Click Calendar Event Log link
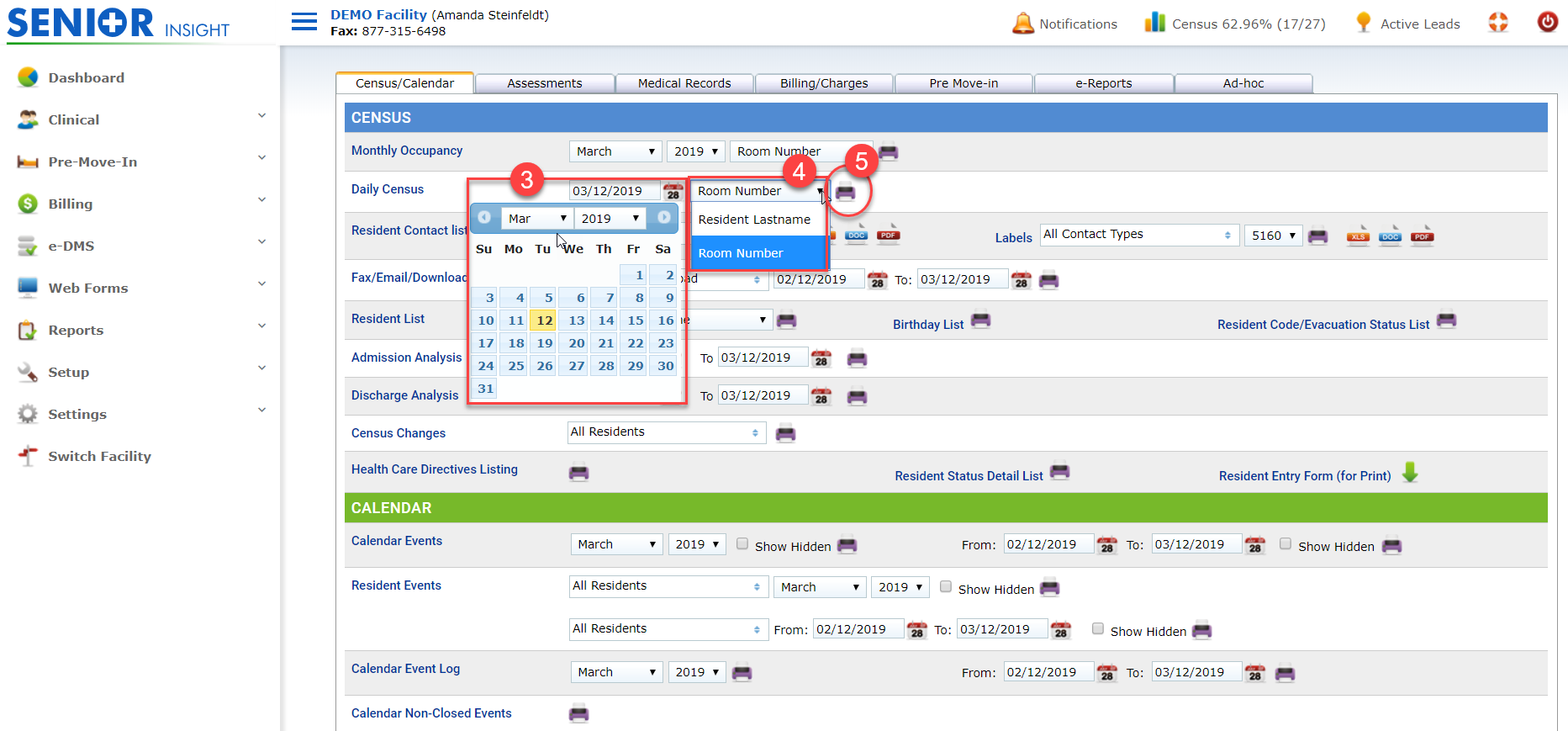Image resolution: width=1568 pixels, height=731 pixels. (405, 669)
